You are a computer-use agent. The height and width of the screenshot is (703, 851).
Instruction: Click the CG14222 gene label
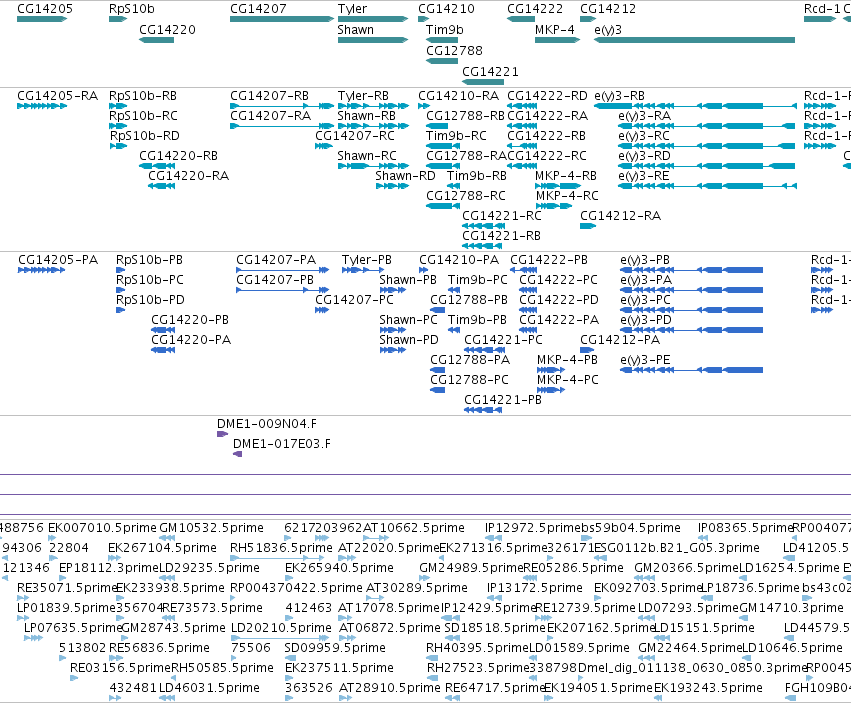click(x=535, y=9)
